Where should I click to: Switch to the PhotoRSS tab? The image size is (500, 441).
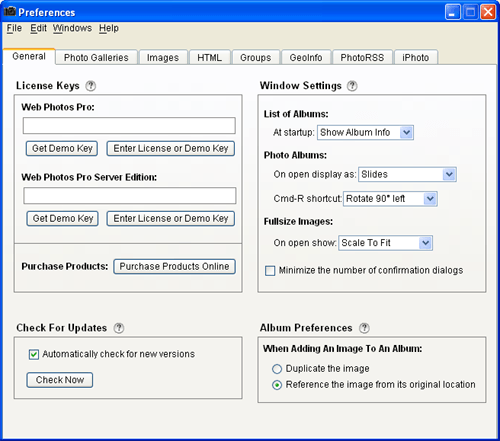click(362, 57)
